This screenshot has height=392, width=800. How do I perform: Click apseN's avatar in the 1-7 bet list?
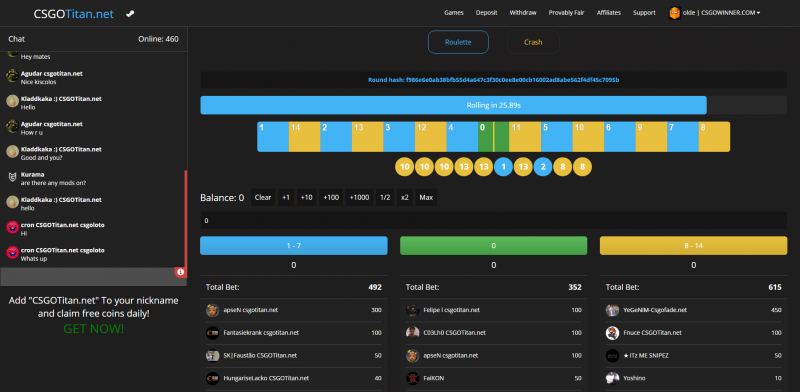point(212,310)
